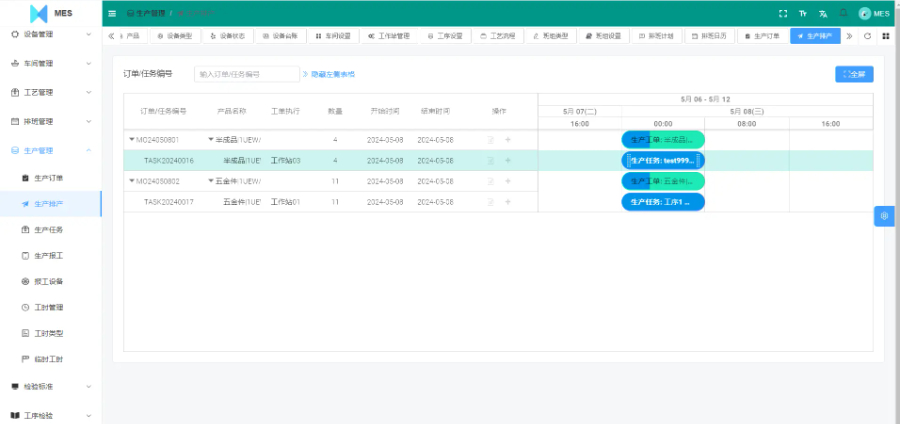Click edit icon in the MO24050801 row

click(491, 140)
